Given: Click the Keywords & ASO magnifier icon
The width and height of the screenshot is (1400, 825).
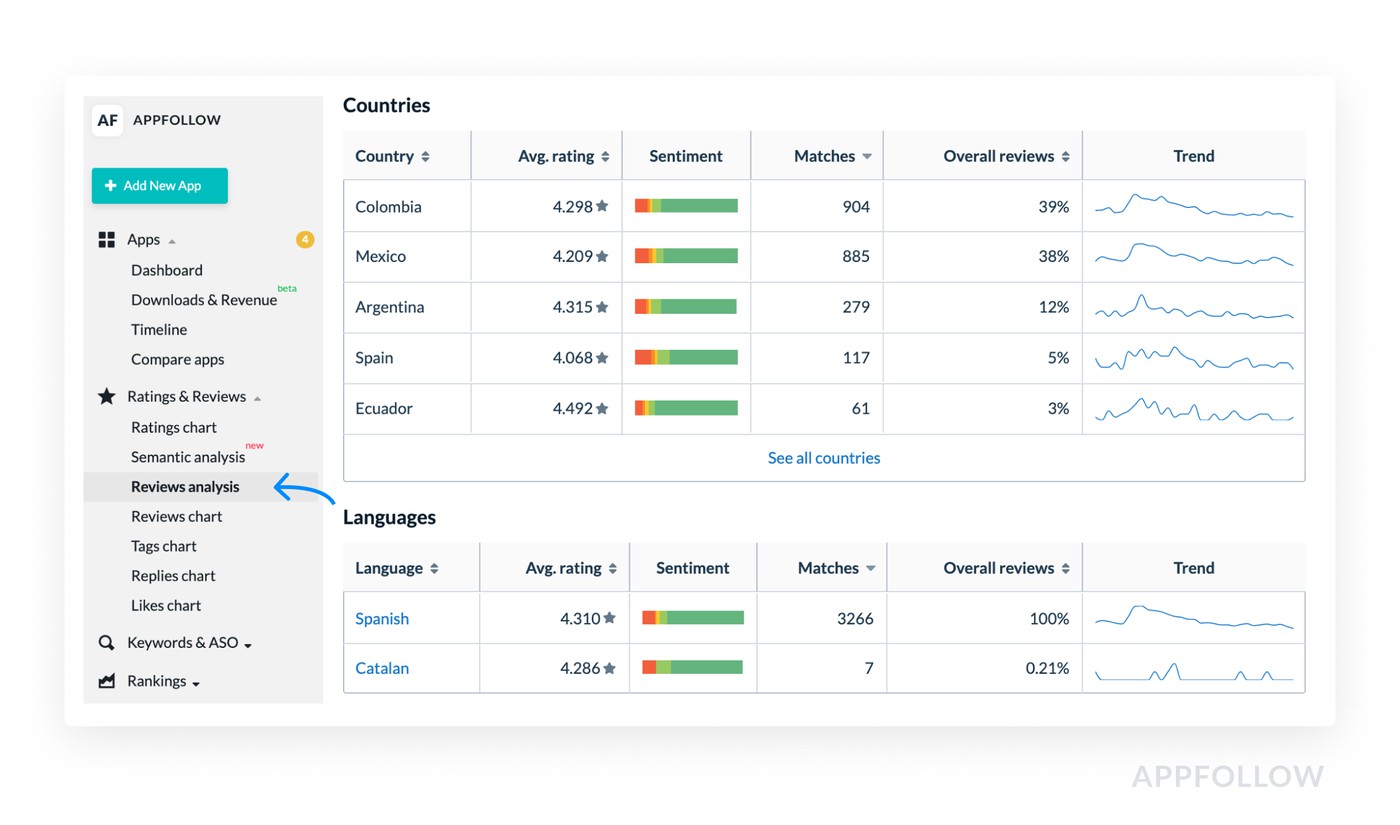Looking at the screenshot, I should point(107,643).
